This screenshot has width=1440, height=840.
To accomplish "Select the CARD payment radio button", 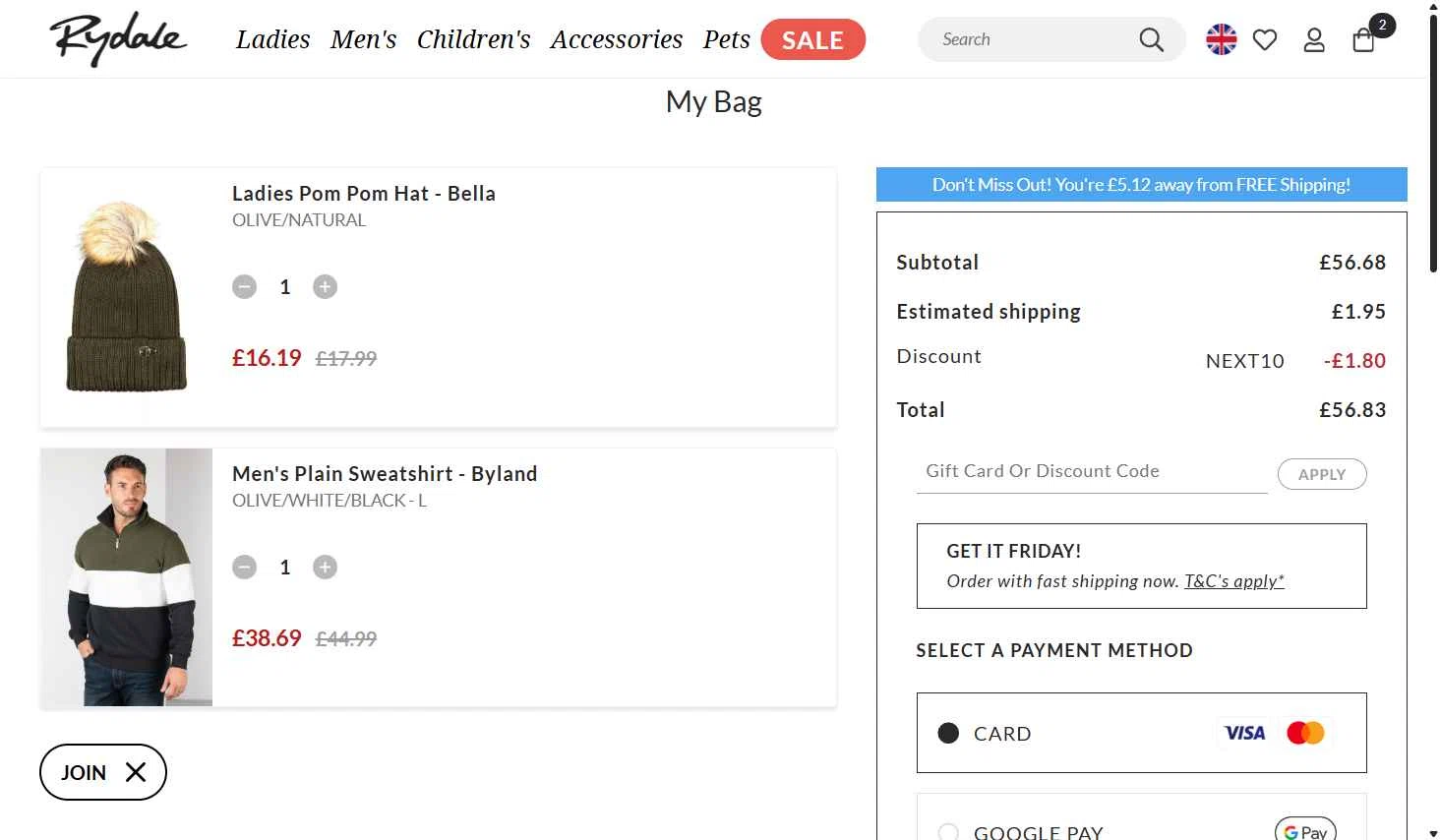I will pos(948,733).
